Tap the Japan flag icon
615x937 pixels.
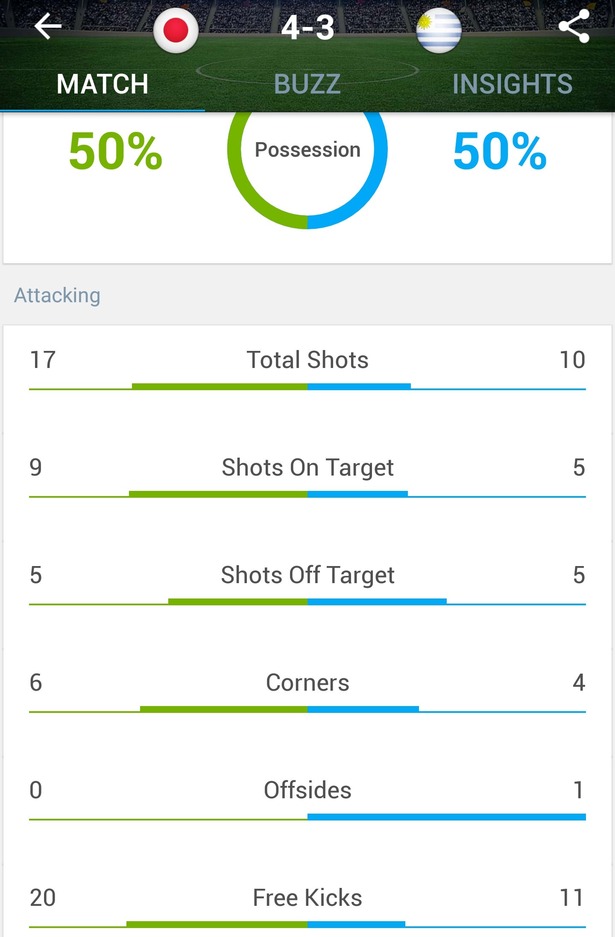point(176,30)
